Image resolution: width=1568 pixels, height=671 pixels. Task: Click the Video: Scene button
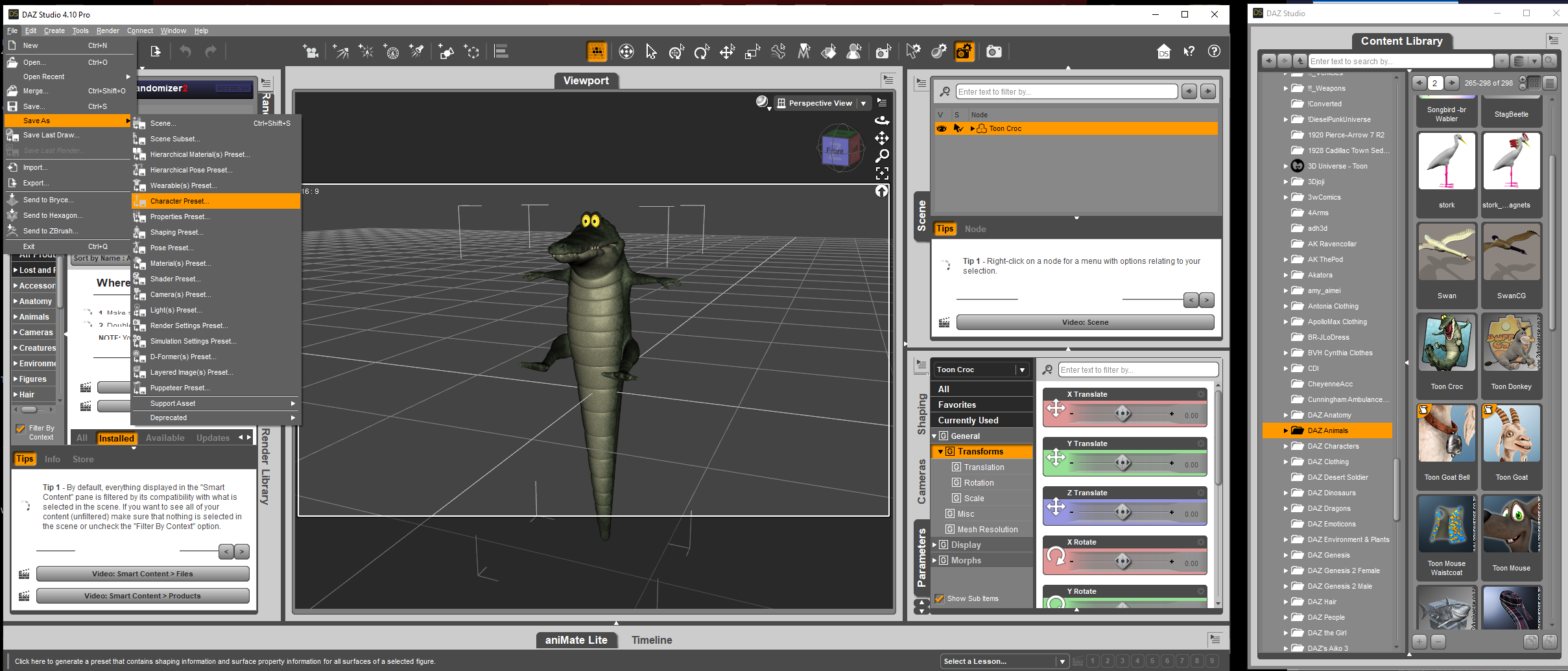point(1085,322)
